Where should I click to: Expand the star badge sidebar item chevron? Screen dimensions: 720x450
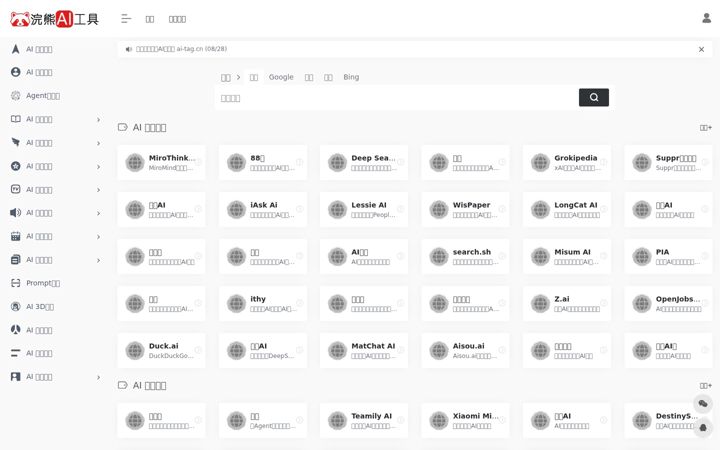pos(98,167)
